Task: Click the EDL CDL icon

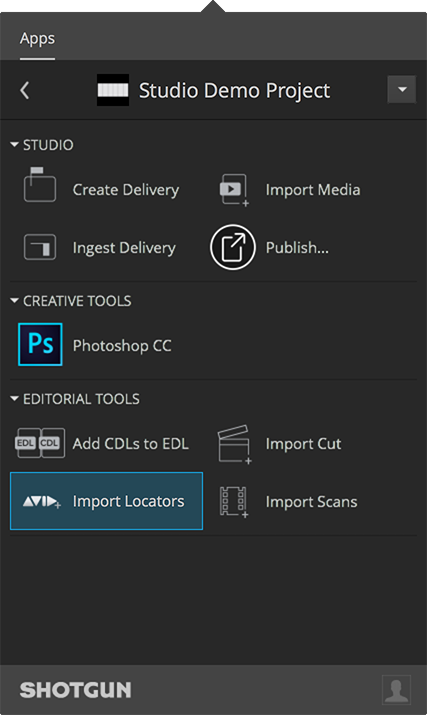Action: (40, 443)
